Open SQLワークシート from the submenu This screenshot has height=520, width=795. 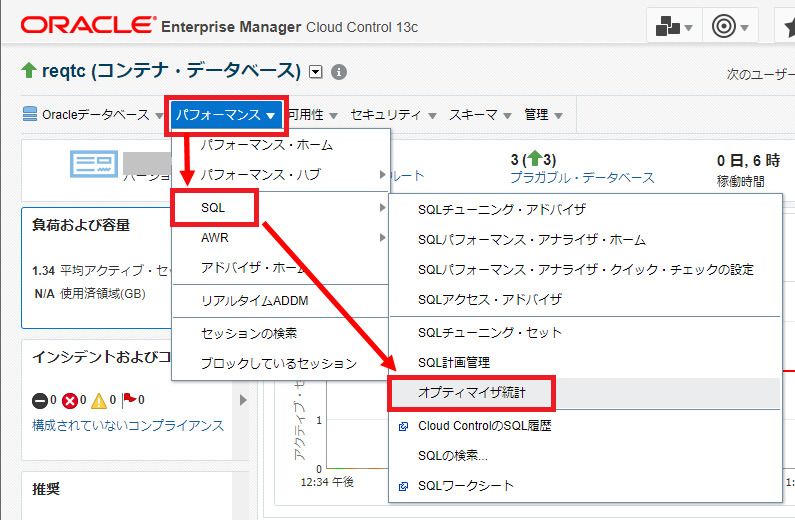(465, 486)
